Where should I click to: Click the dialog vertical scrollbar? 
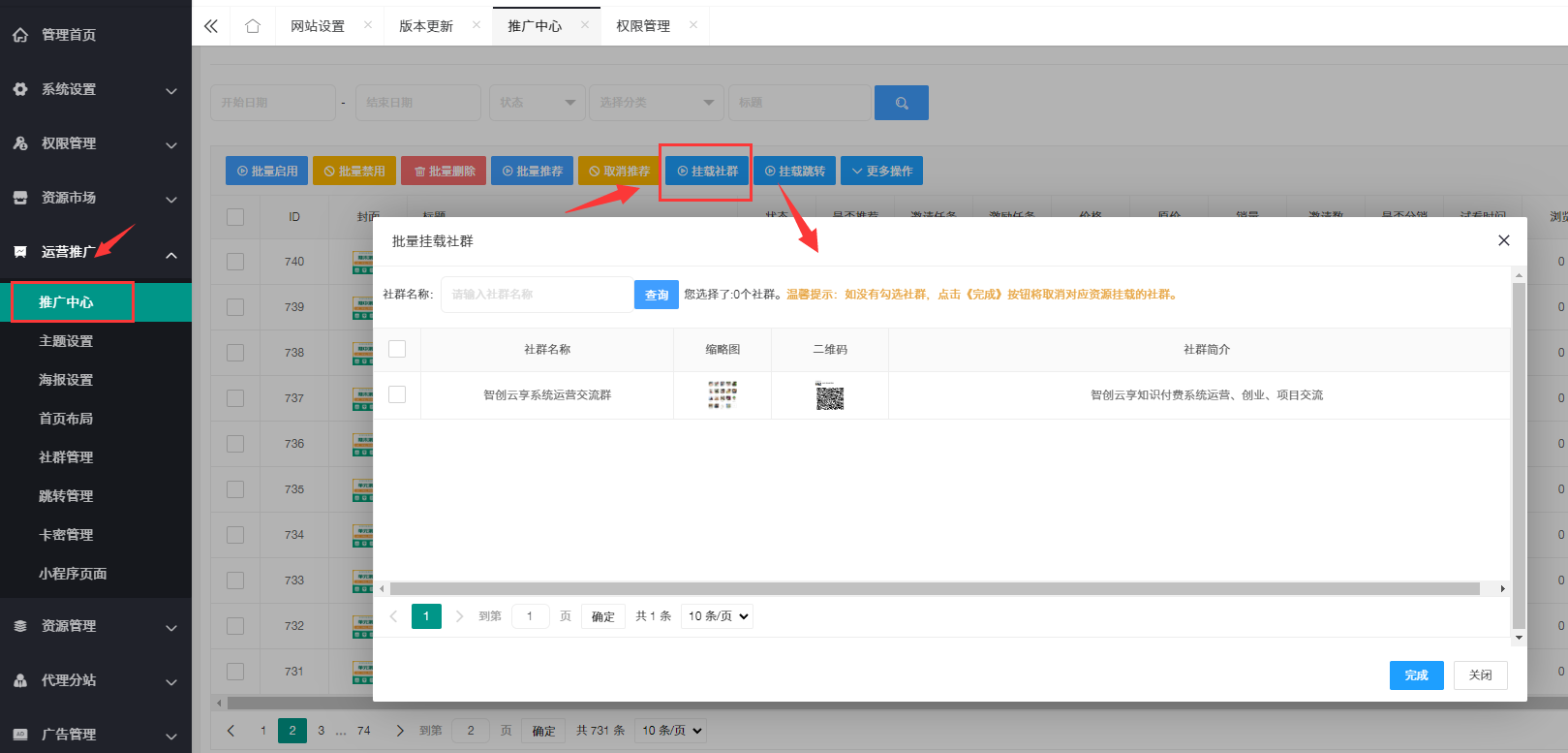point(1519,455)
